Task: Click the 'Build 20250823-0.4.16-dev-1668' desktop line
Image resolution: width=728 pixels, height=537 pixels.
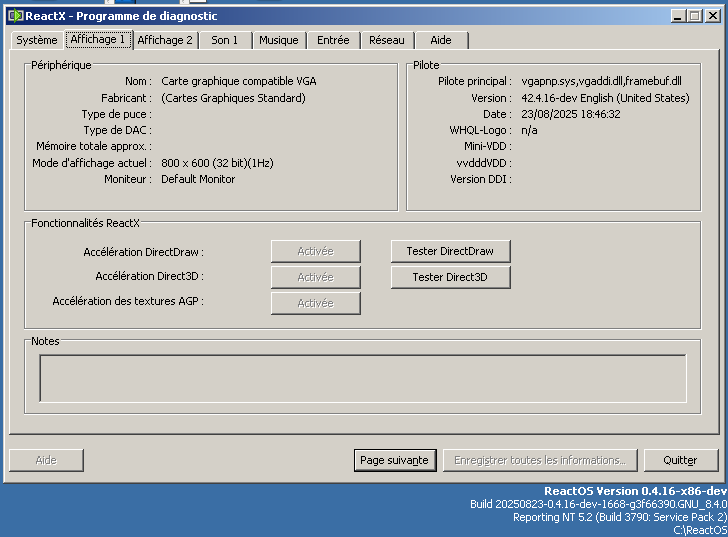Action: [598, 504]
